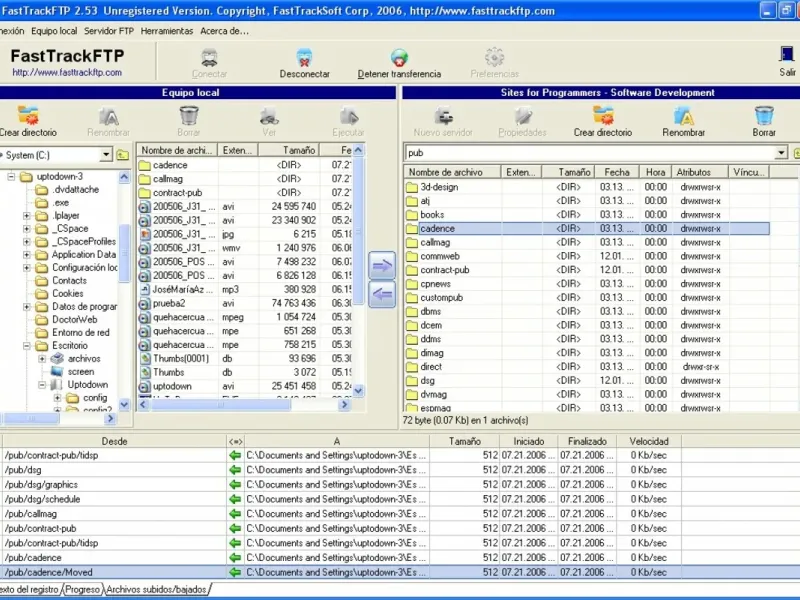Expand the Datos de programa tree node

27,307
